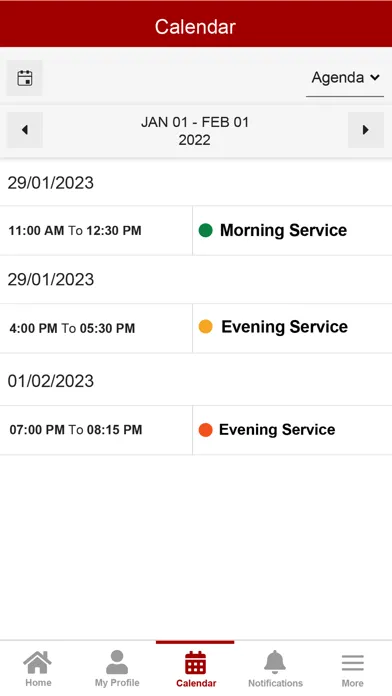The image size is (392, 696).
Task: Open the More hamburger menu
Action: pyautogui.click(x=352, y=663)
